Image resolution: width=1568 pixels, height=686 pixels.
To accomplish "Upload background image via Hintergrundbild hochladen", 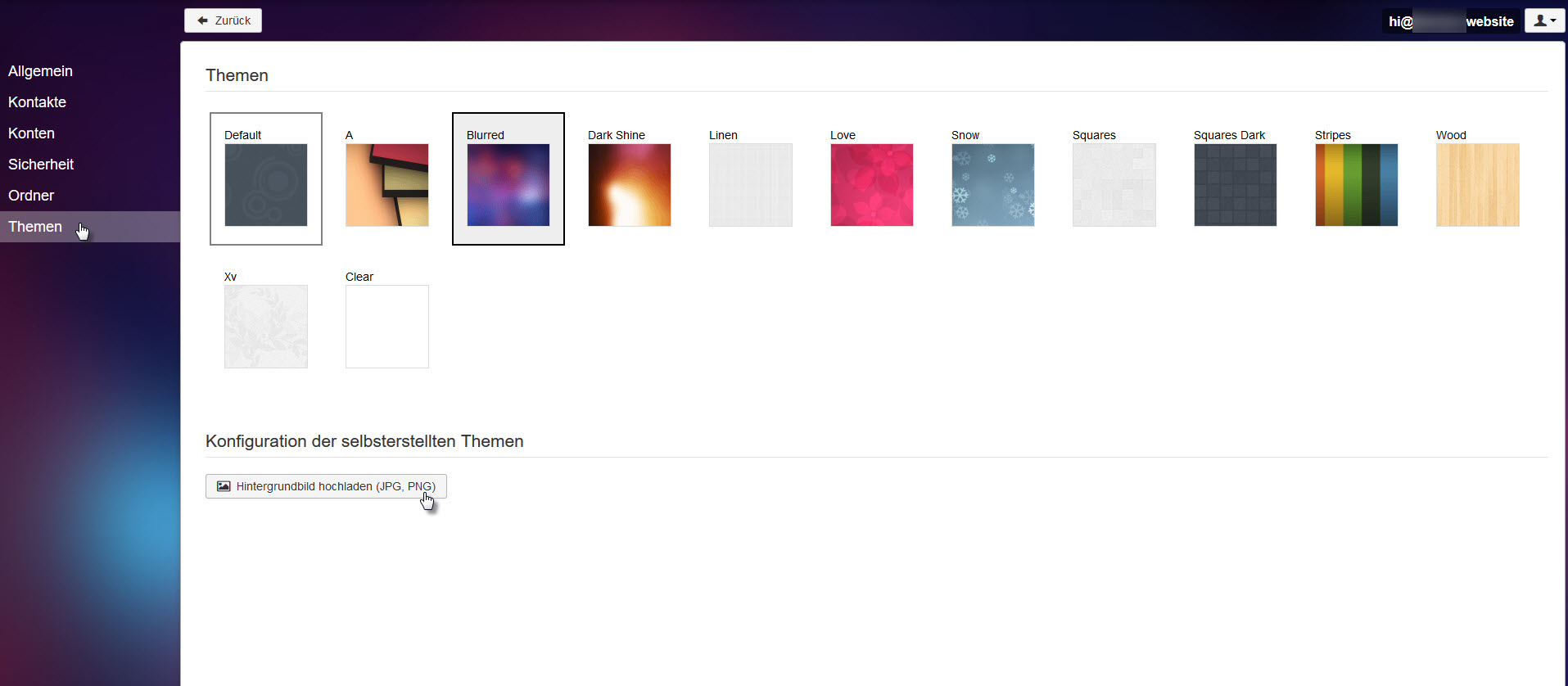I will click(326, 486).
